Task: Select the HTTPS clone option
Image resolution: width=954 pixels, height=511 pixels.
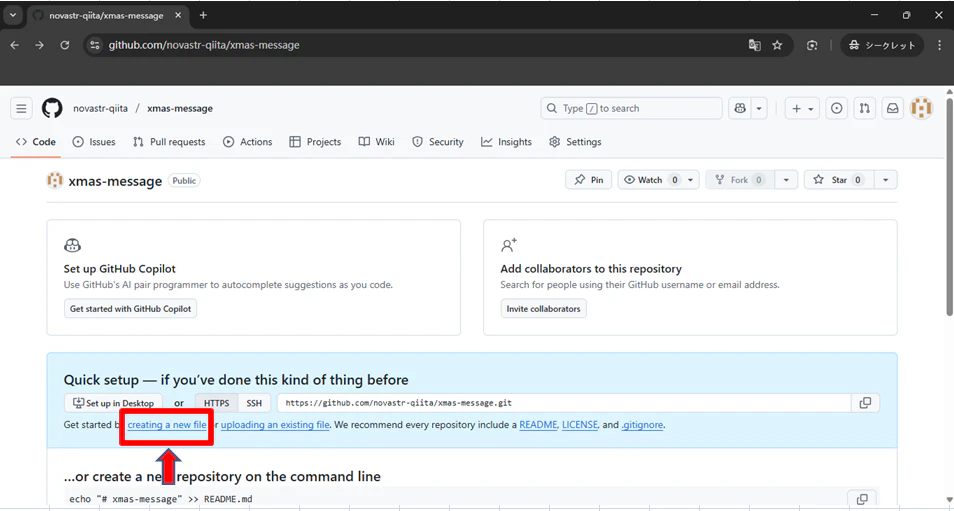Action: point(217,403)
